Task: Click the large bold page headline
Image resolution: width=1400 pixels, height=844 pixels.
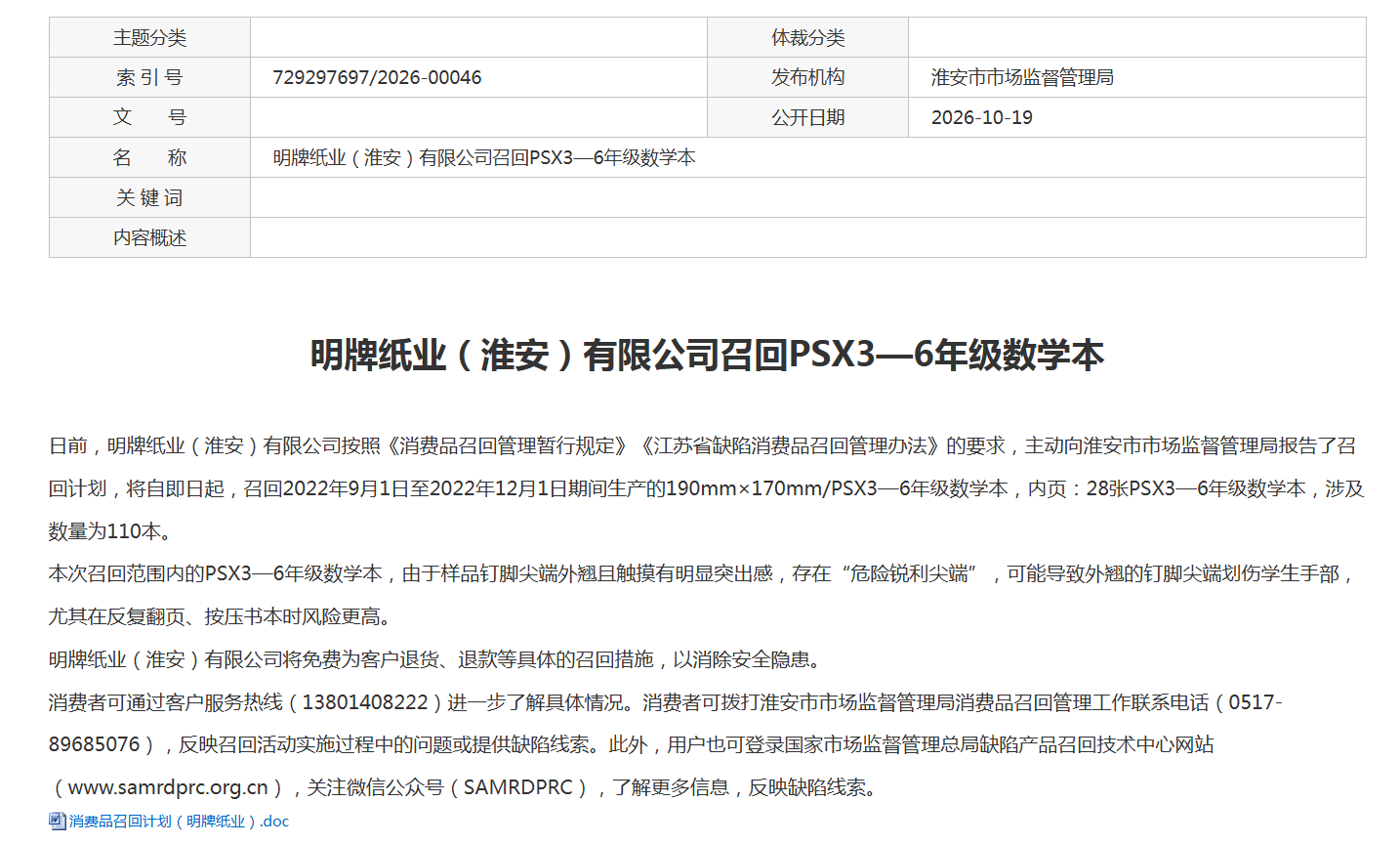Action: pos(707,355)
